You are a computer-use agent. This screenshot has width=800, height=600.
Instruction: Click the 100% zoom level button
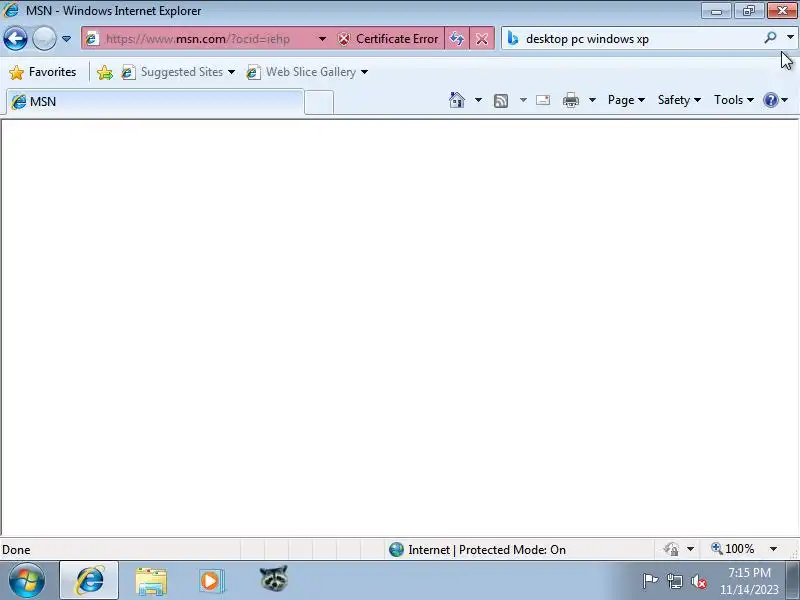tap(733, 549)
